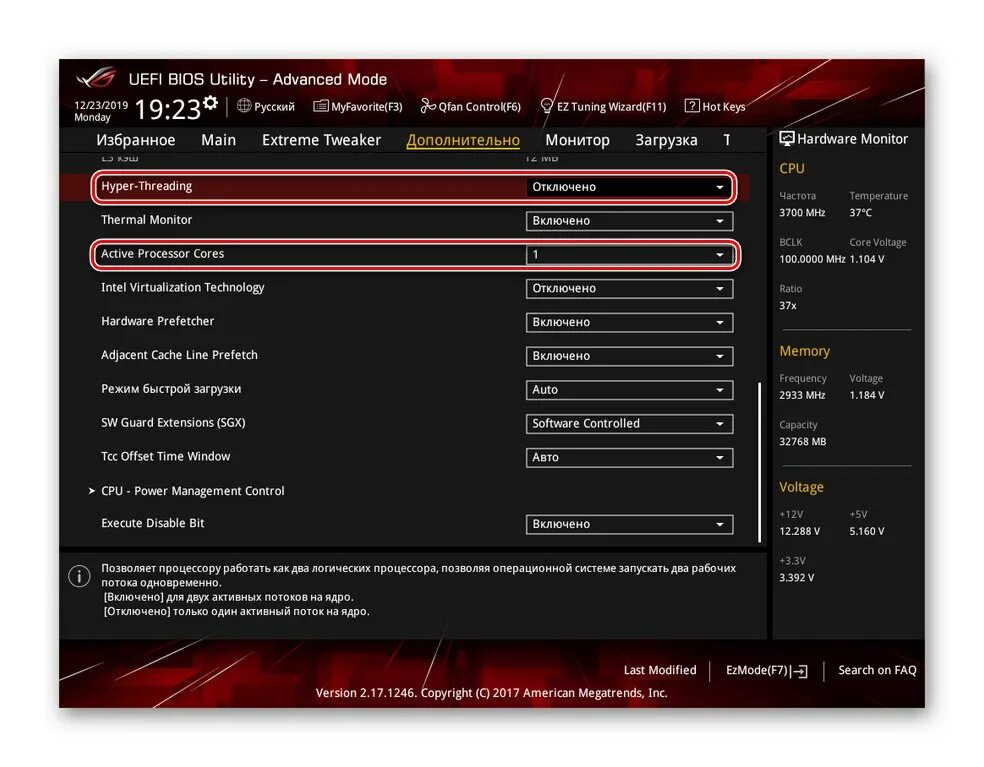Click the gear icon next to the clock
This screenshot has width=984, height=767.
point(211,102)
